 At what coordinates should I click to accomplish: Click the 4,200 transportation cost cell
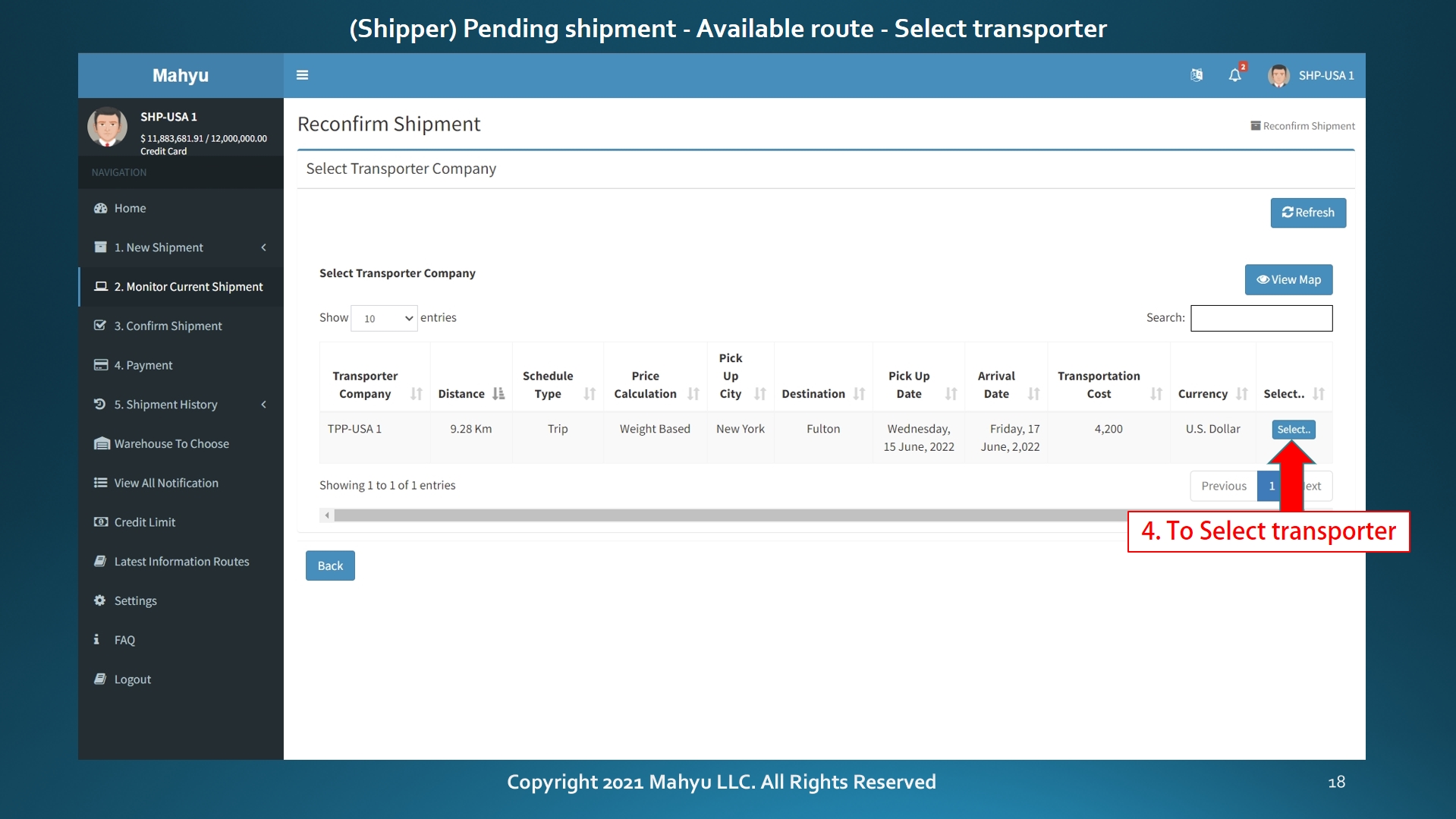(1109, 438)
